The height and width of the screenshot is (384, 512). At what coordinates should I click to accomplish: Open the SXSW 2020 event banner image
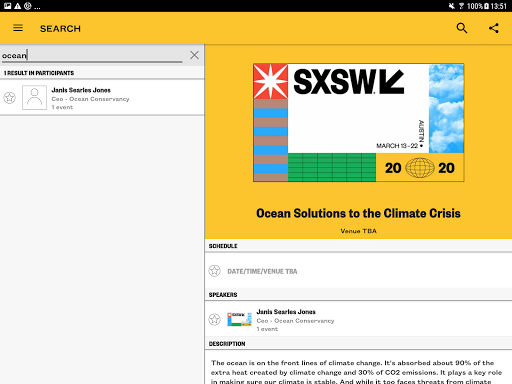(358, 123)
